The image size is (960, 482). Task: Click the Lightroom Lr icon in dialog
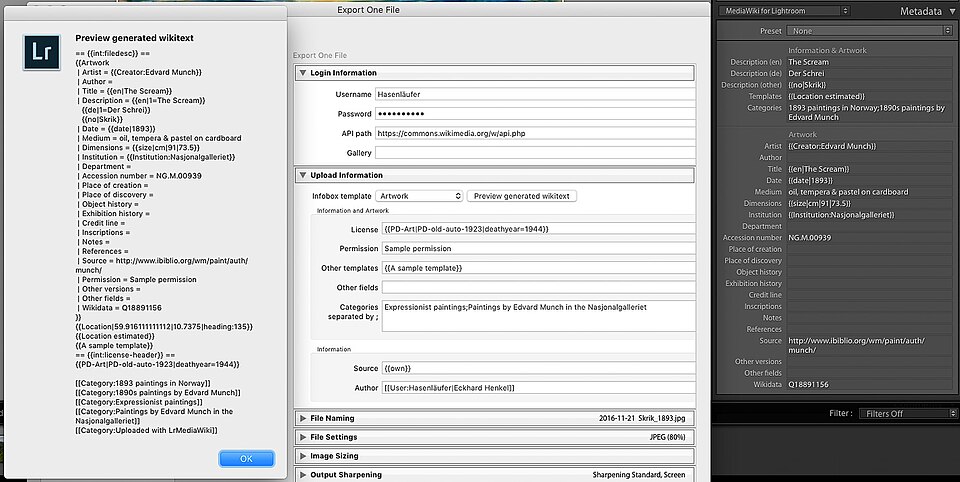[42, 53]
